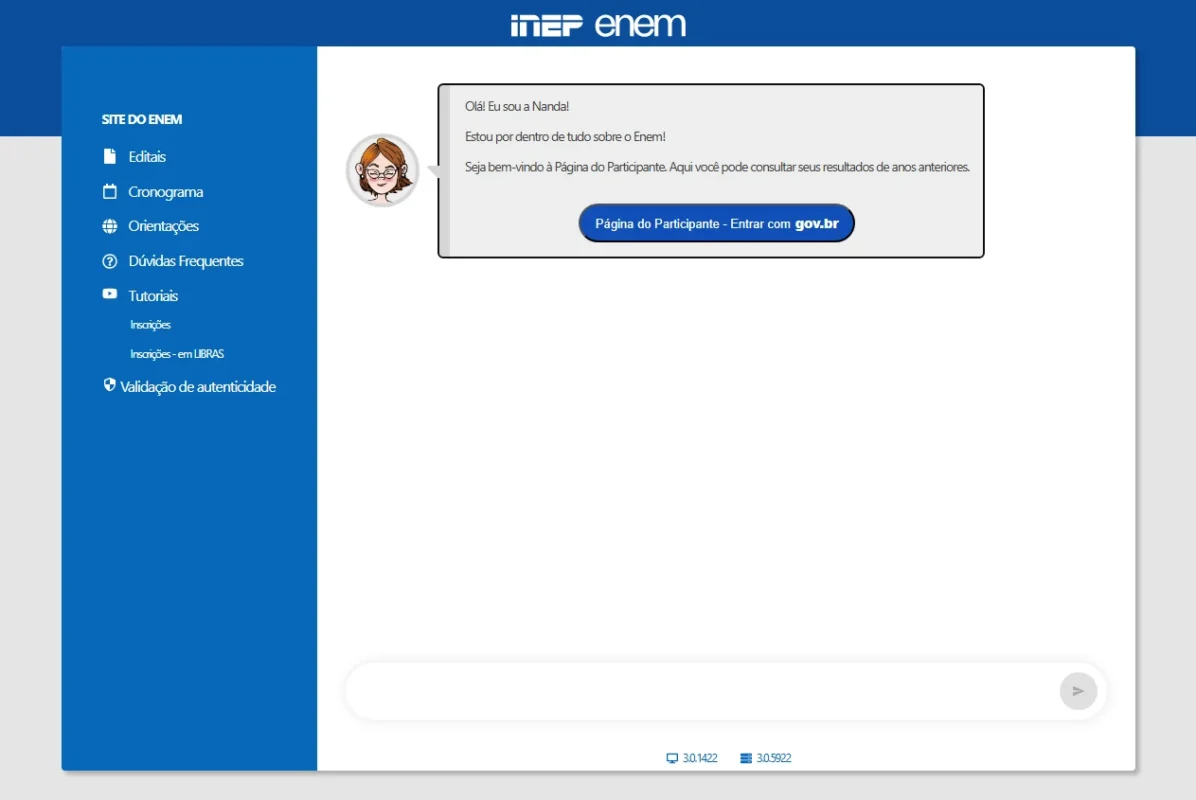
Task: Open the Editais link
Action: coord(147,156)
